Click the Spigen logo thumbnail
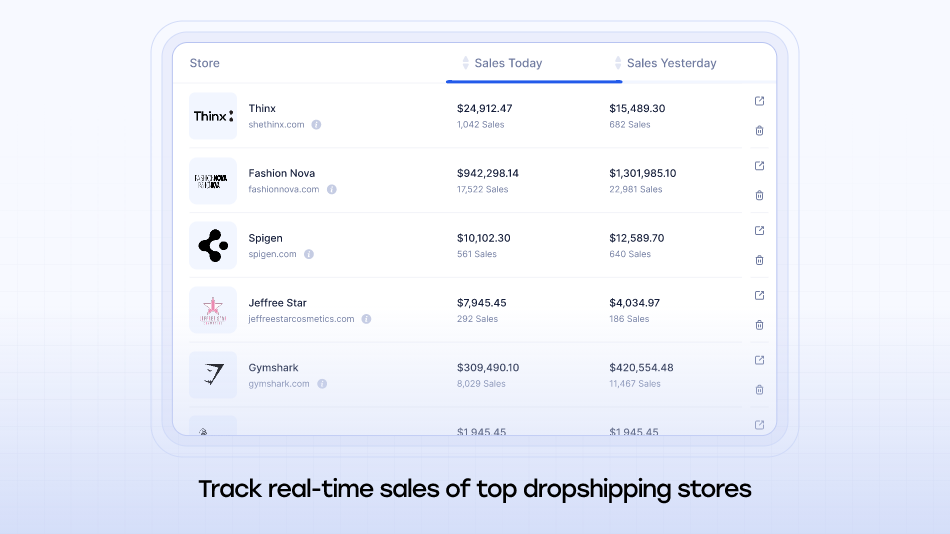 tap(213, 245)
